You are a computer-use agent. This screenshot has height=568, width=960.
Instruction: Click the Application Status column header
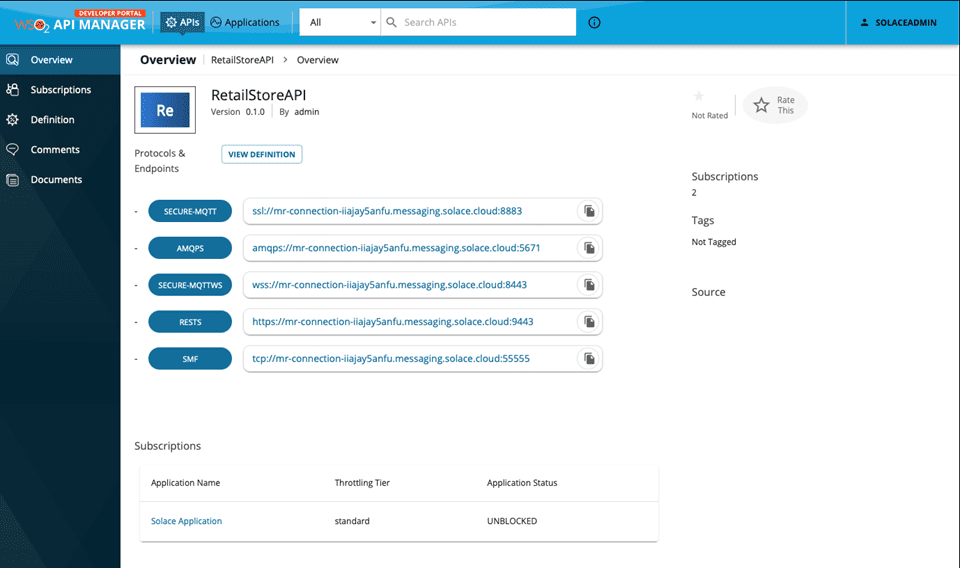tap(522, 483)
